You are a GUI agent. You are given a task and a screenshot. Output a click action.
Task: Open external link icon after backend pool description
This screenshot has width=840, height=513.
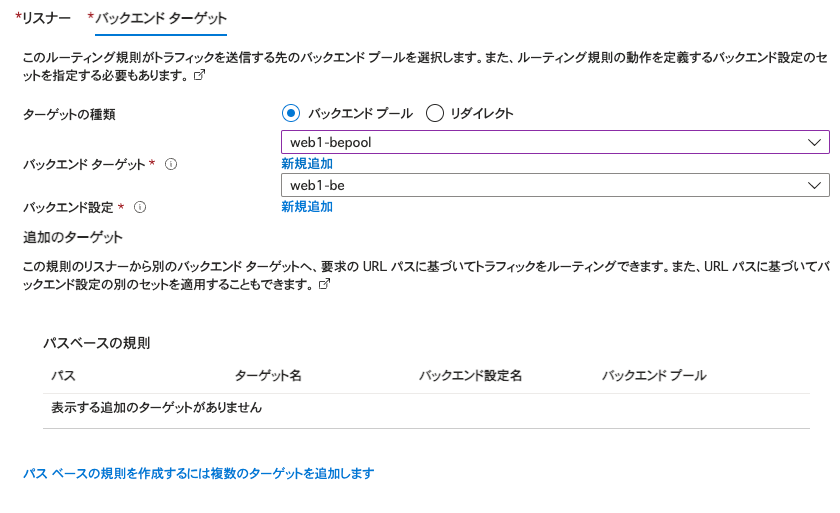[199, 75]
